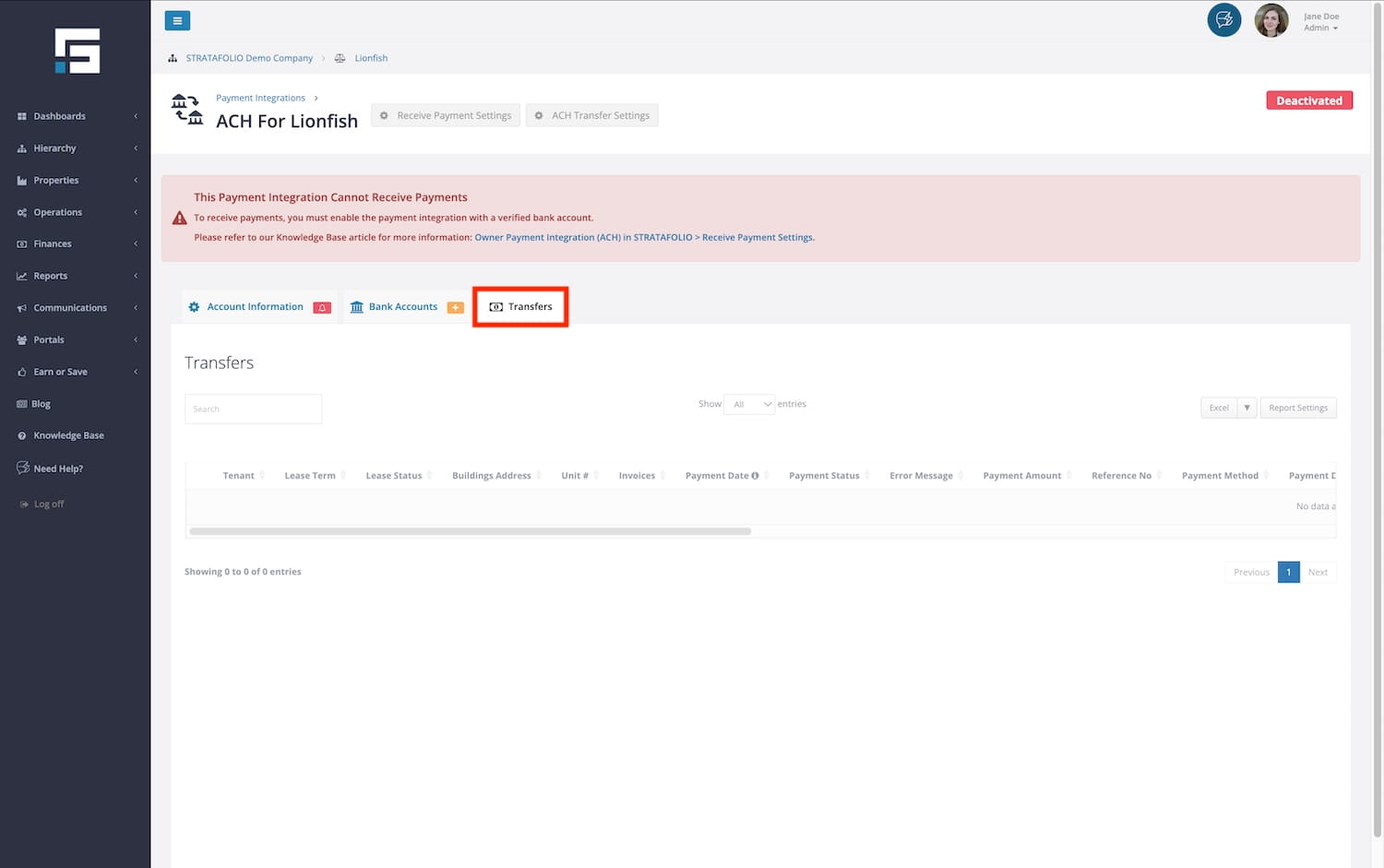The image size is (1384, 868).
Task: Switch to the Bank Accounts tab
Action: (x=403, y=307)
